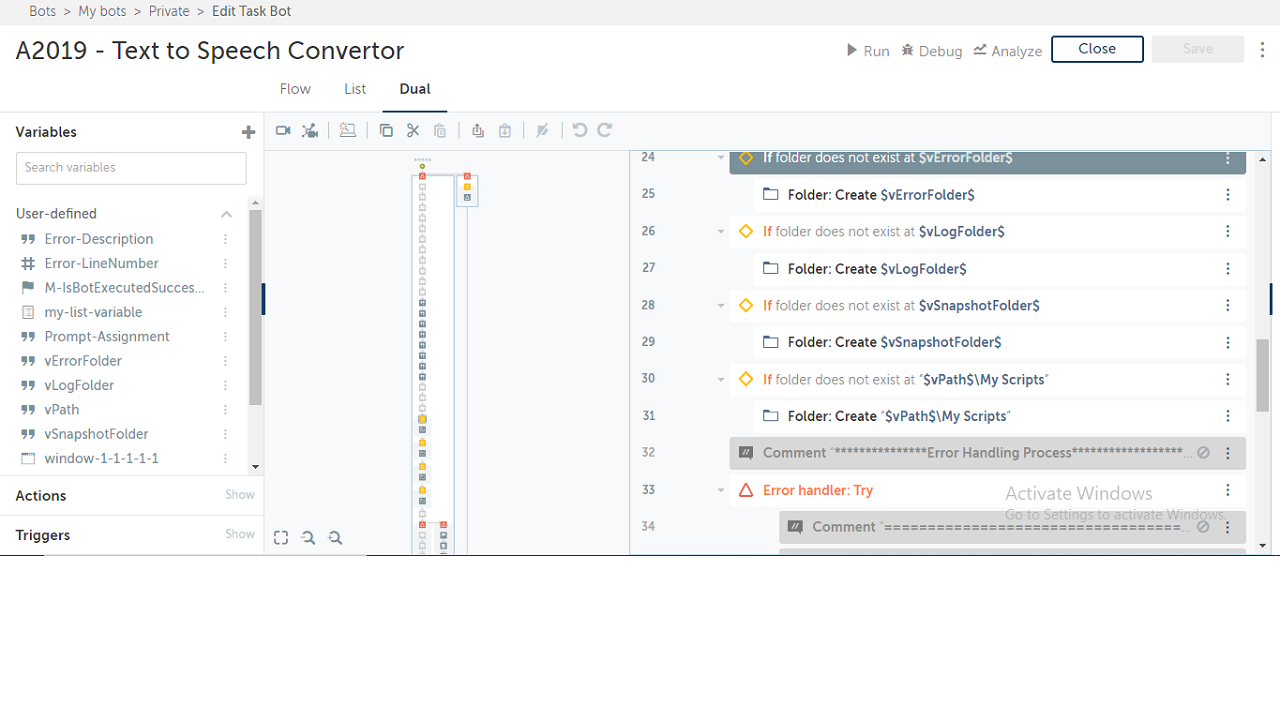Toggle disable on line 34 comment
The image size is (1280, 720).
click(1203, 527)
